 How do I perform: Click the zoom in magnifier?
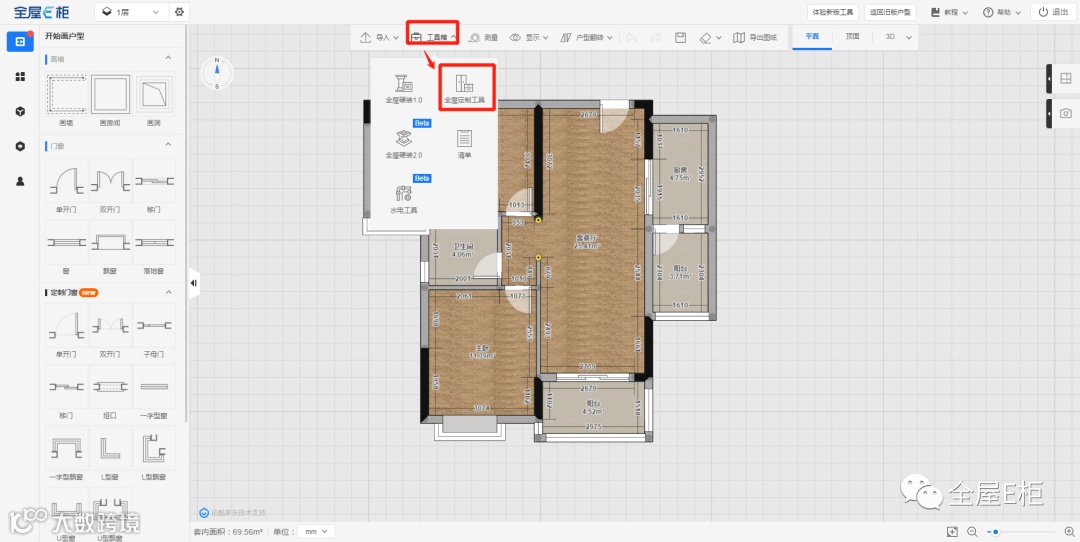pos(1069,532)
